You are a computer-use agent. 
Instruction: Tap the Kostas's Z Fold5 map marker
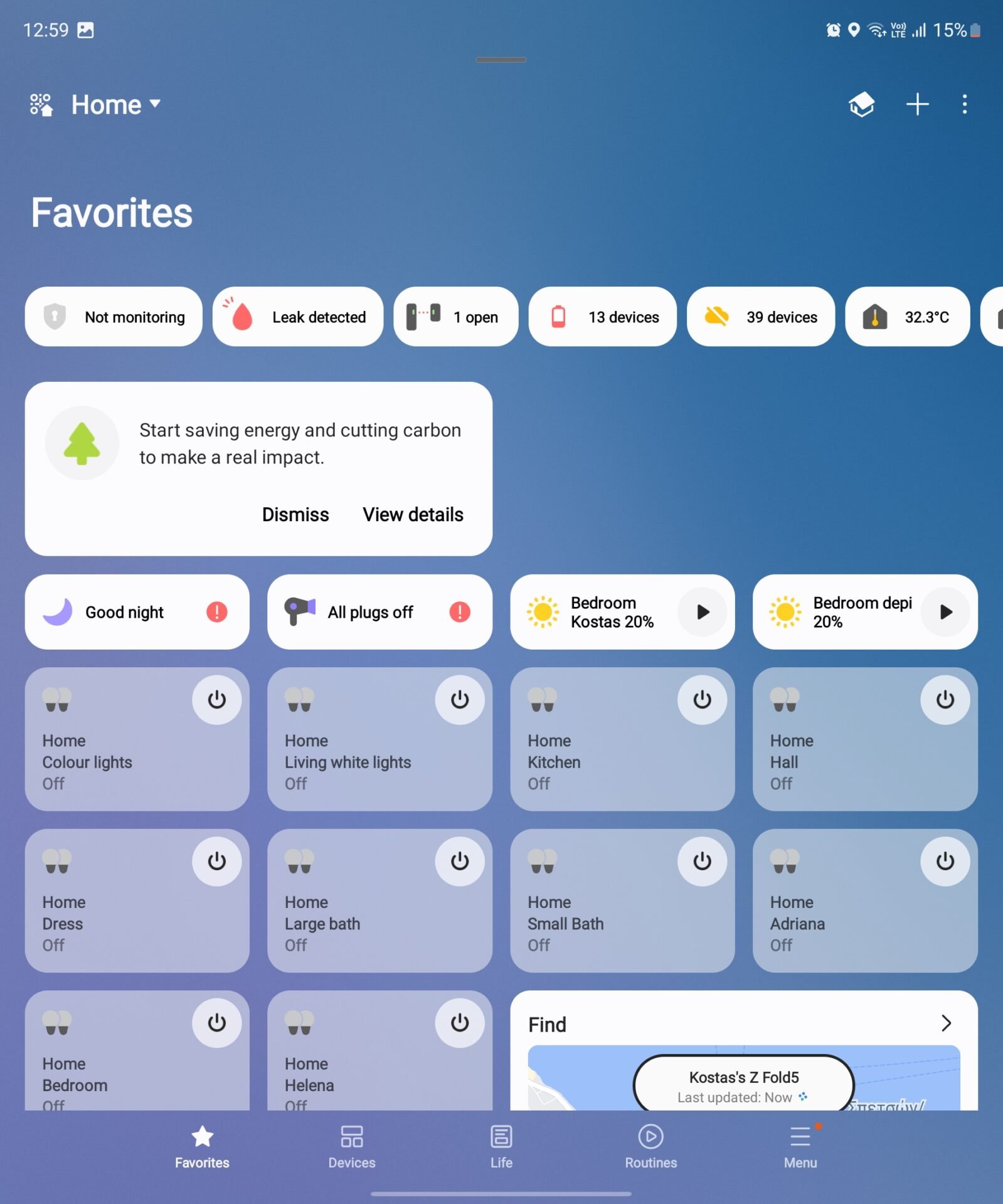(x=744, y=1085)
